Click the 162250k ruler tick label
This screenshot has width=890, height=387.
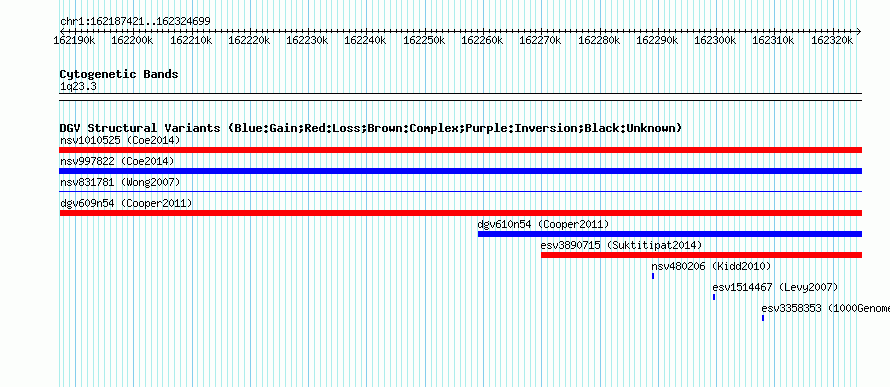tap(424, 40)
